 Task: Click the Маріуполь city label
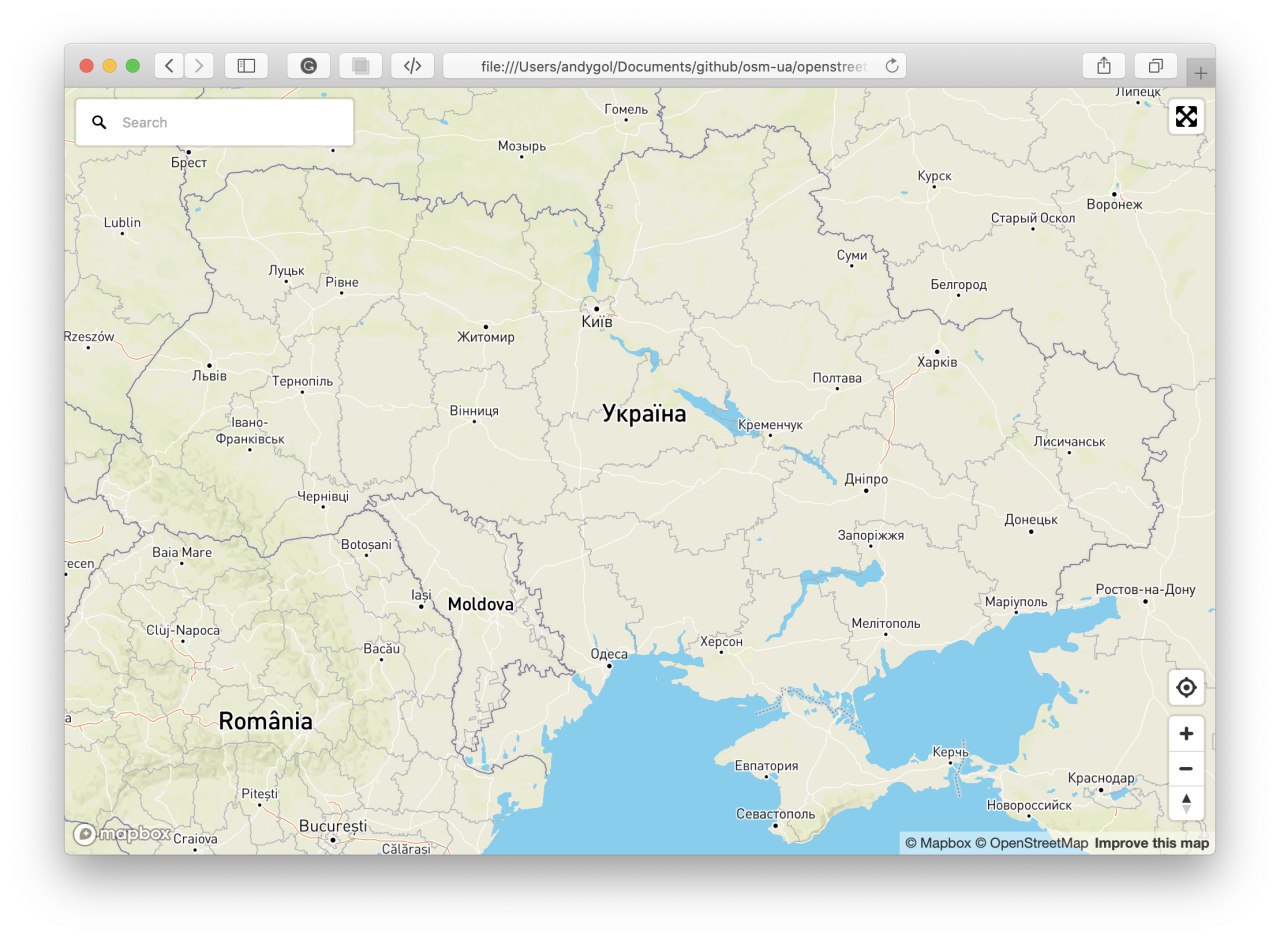pyautogui.click(x=1016, y=601)
